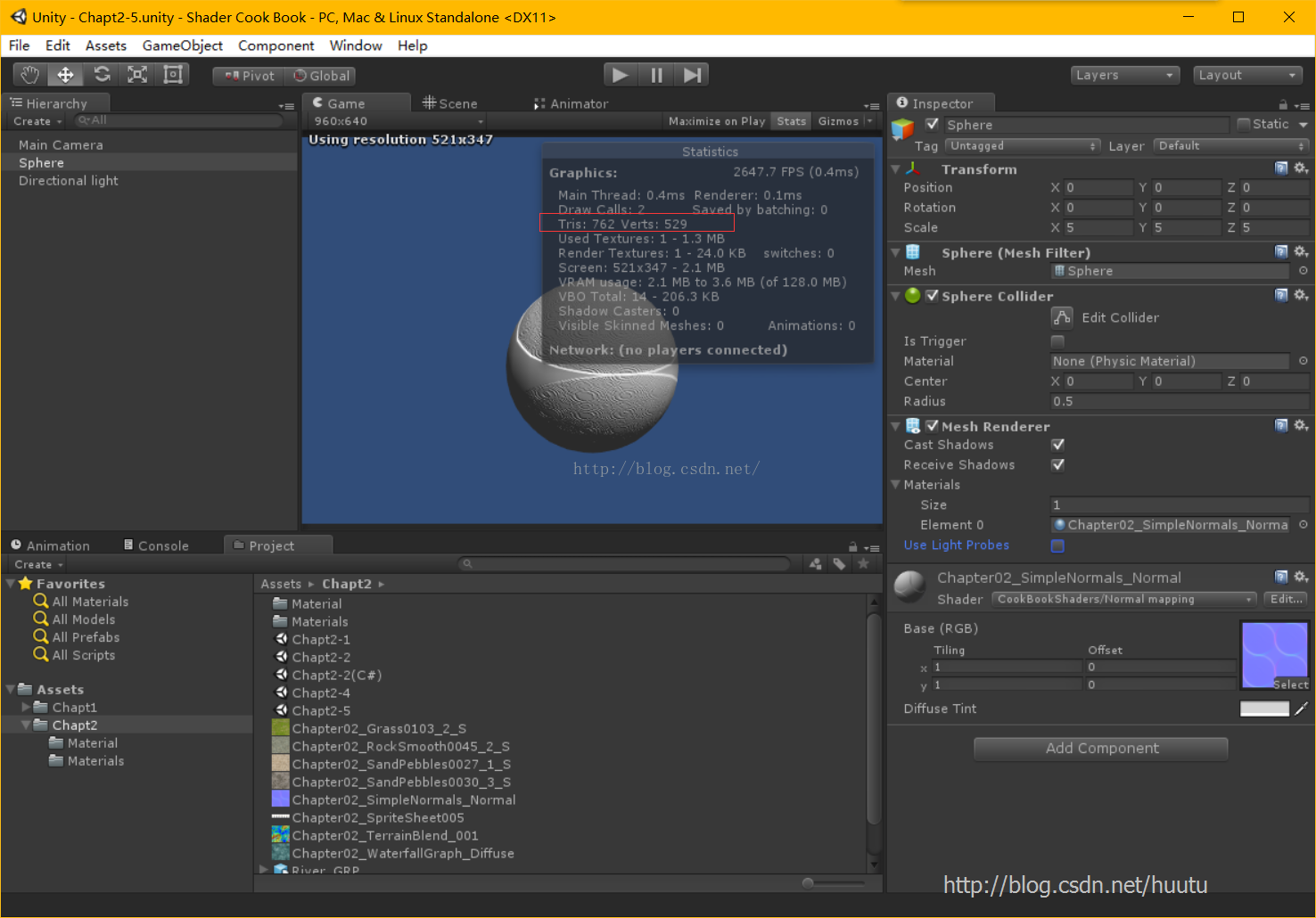
Task: Open the Layers dropdown
Action: click(x=1125, y=76)
